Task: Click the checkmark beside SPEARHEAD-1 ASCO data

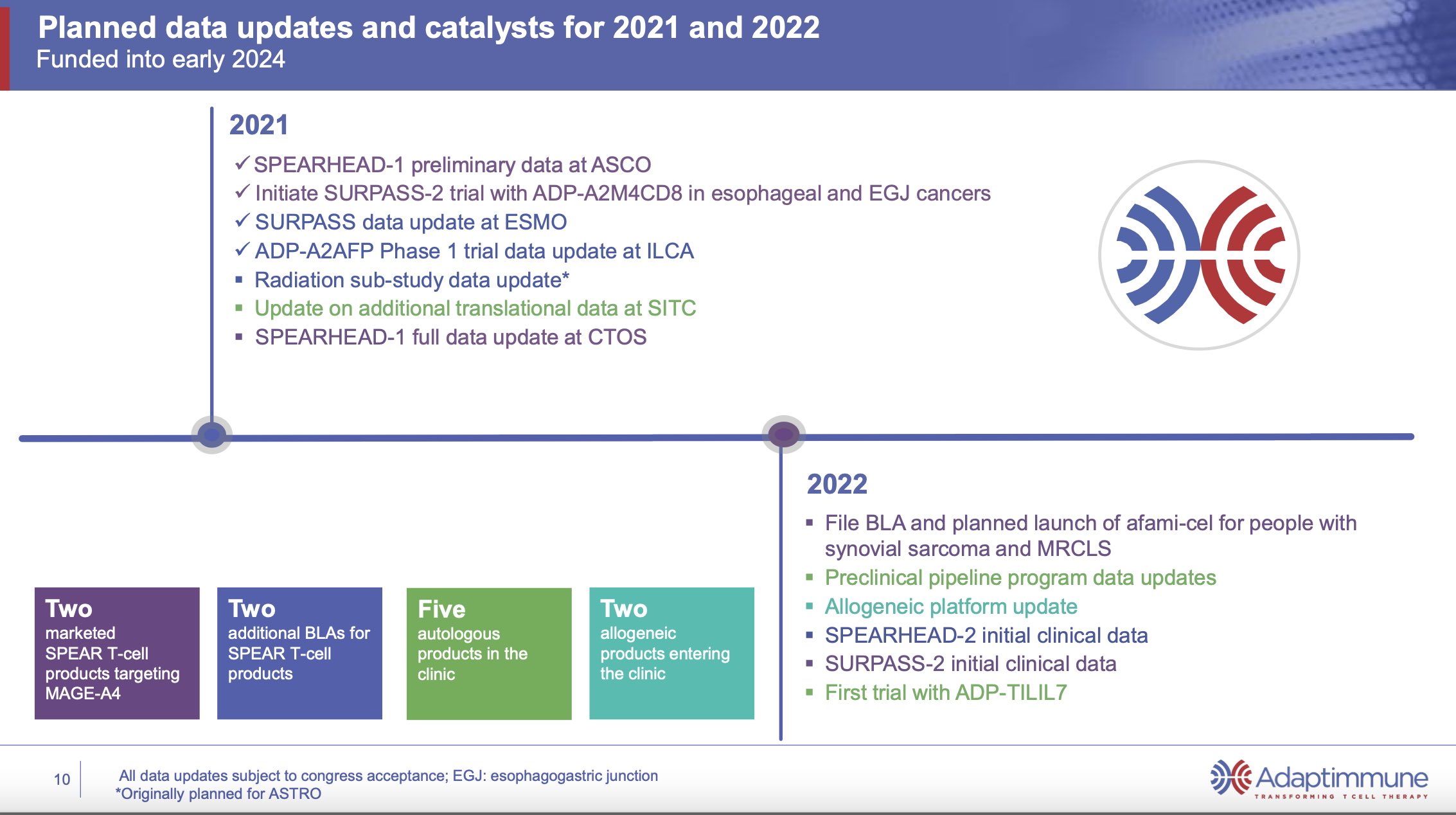Action: tap(243, 165)
